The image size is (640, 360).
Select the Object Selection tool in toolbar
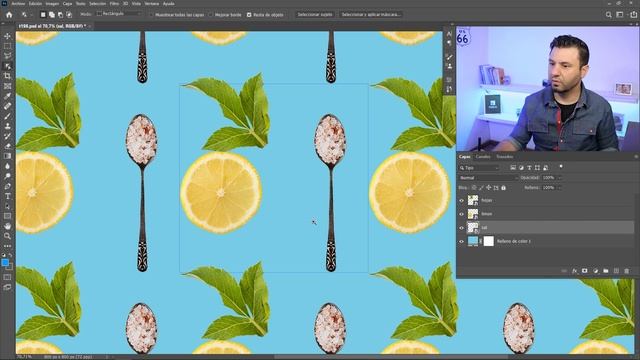7,66
